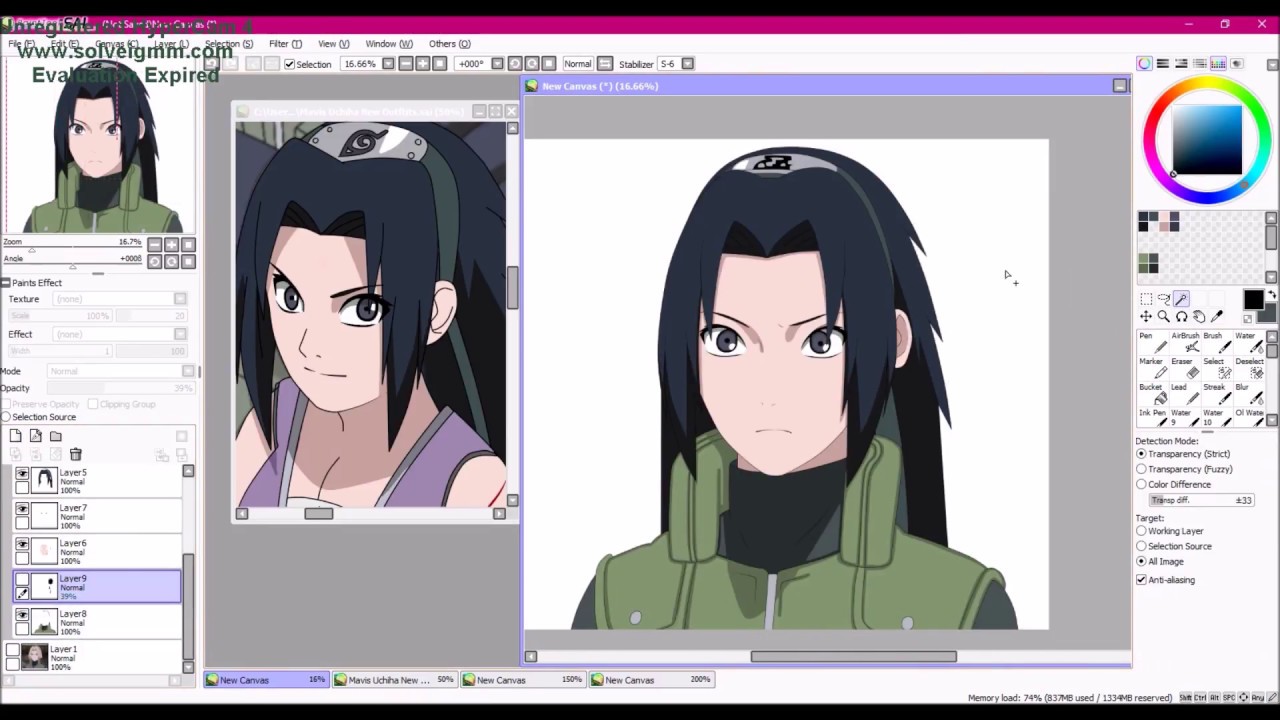This screenshot has width=1280, height=720.
Task: Hide Layer8 using its eye icon
Action: point(22,615)
